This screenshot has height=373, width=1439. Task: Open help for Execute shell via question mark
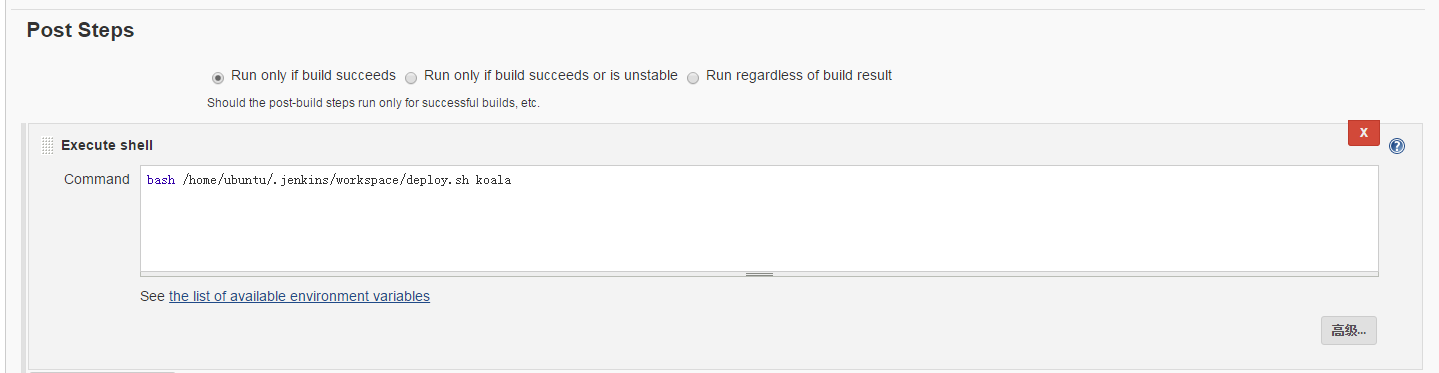click(x=1397, y=146)
